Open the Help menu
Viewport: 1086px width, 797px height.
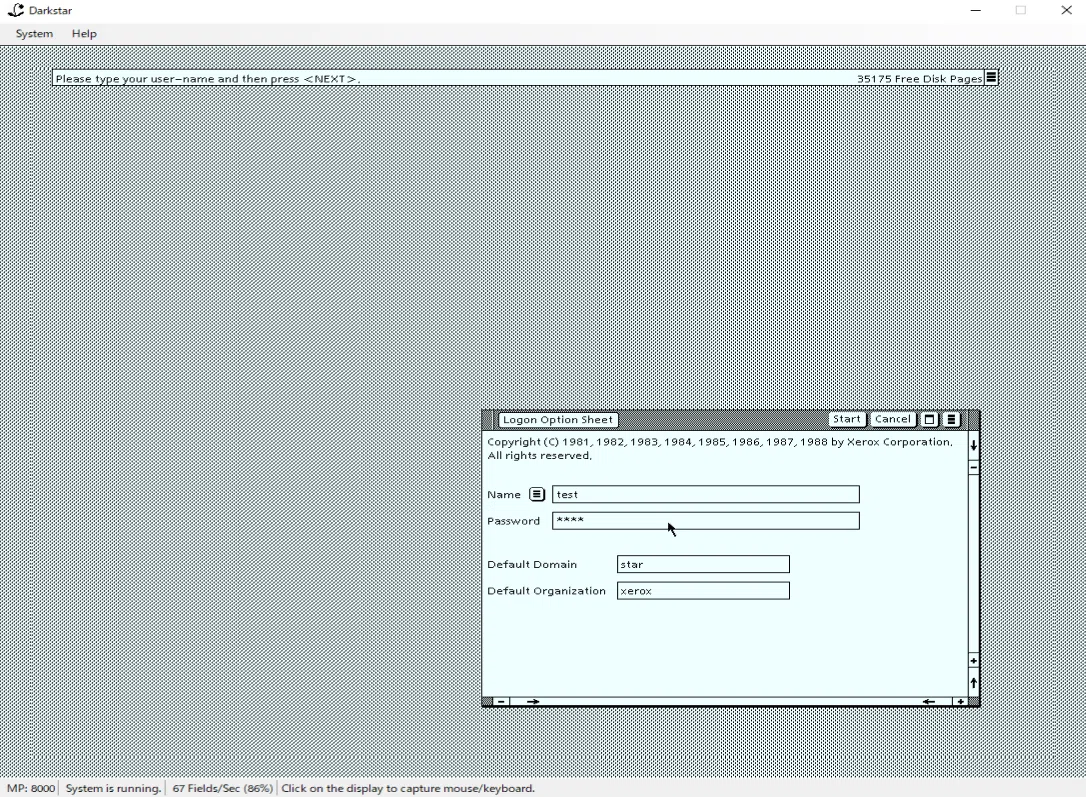coord(84,33)
